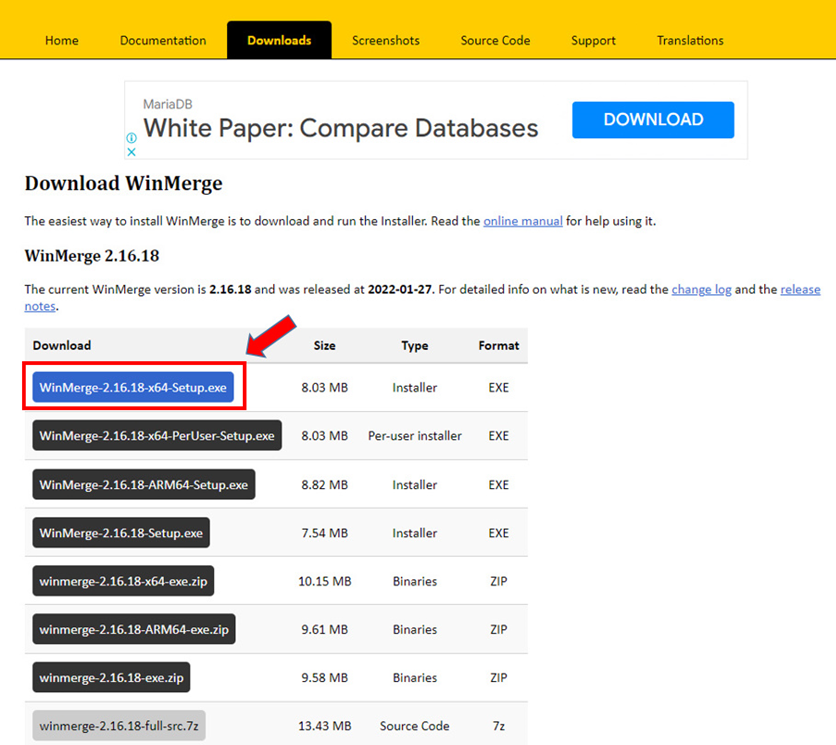
Task: Click the Format column header
Action: click(499, 346)
